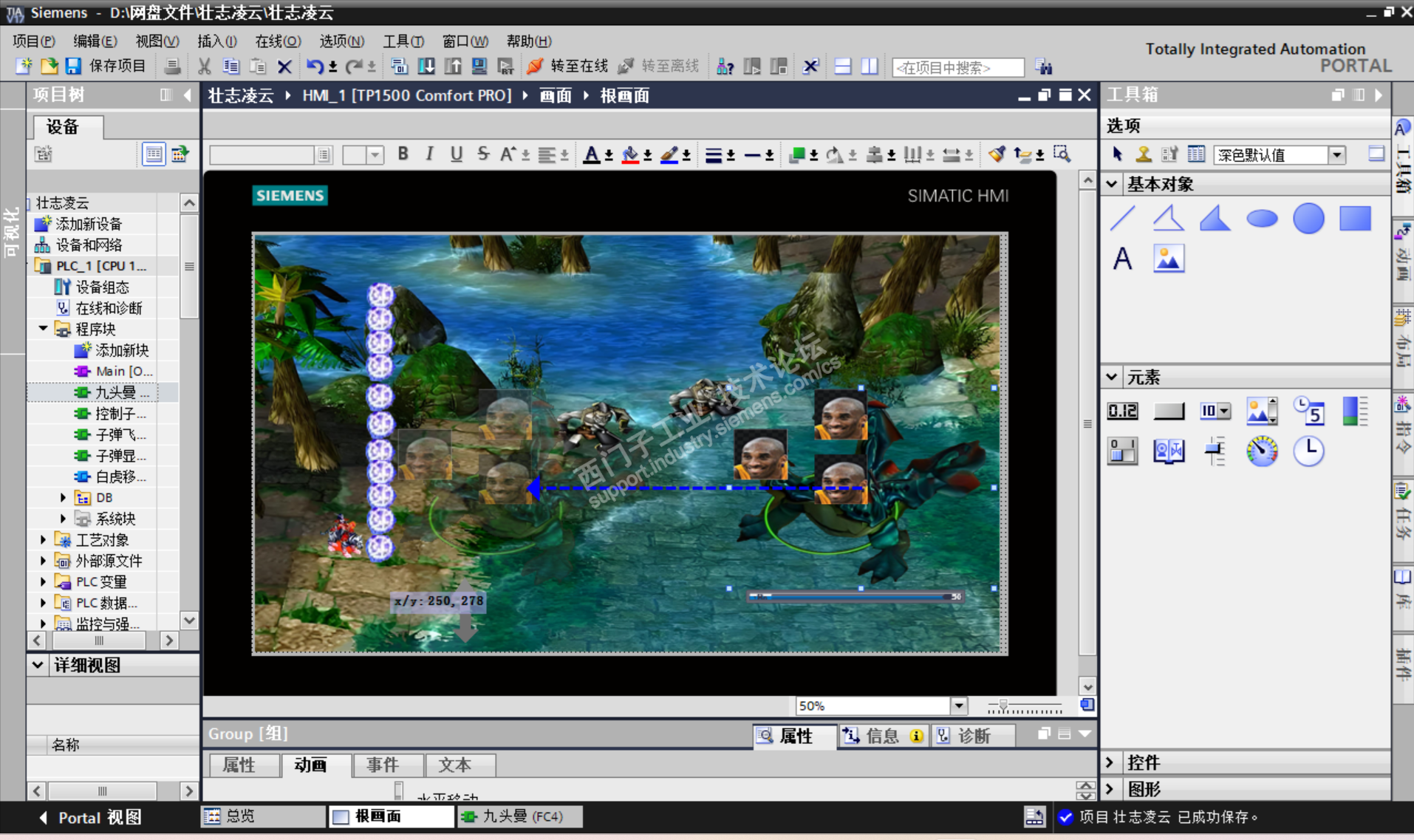Switch to Portal 视图
Screen dimensions: 1414x840
tap(90, 818)
